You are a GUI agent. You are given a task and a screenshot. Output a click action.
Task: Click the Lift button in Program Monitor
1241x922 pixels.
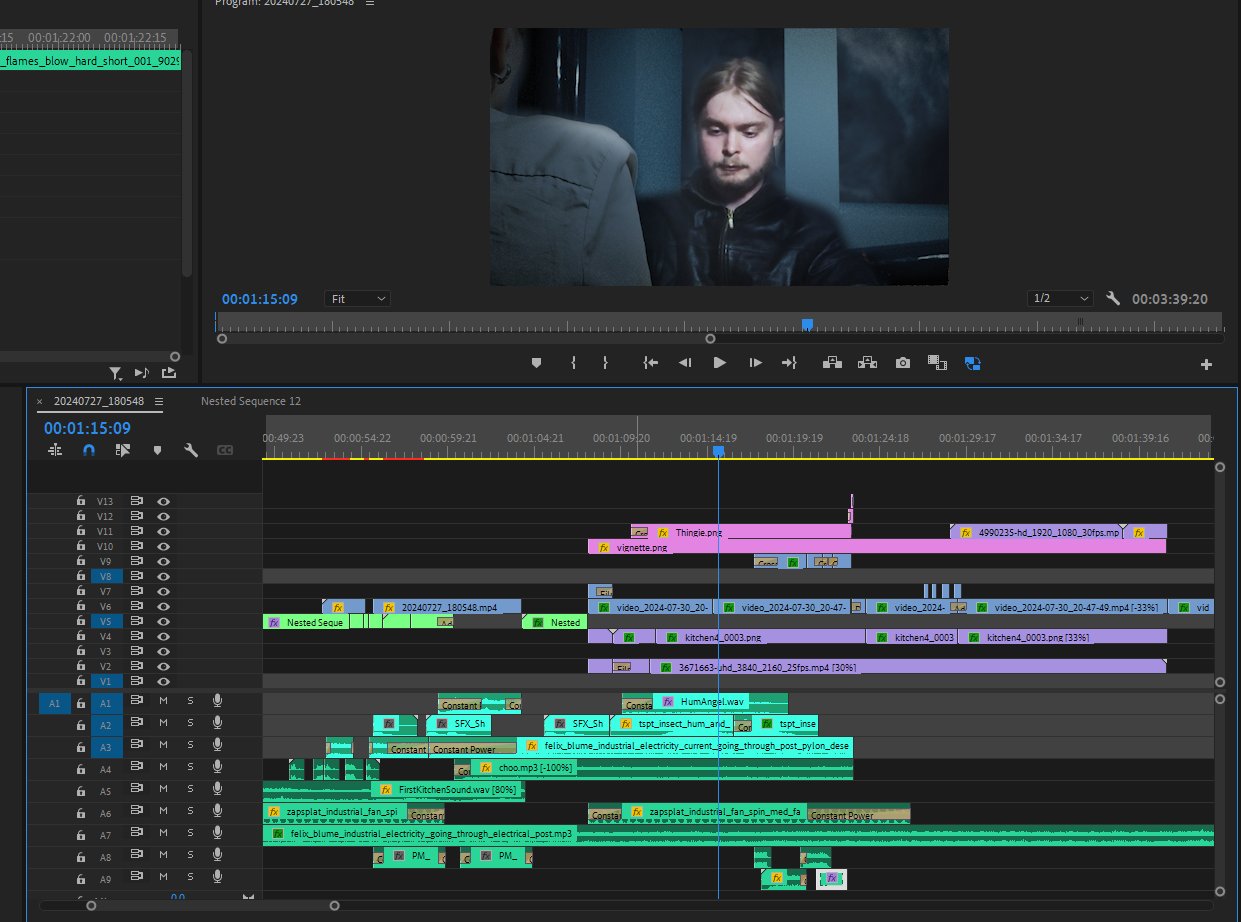coord(832,363)
